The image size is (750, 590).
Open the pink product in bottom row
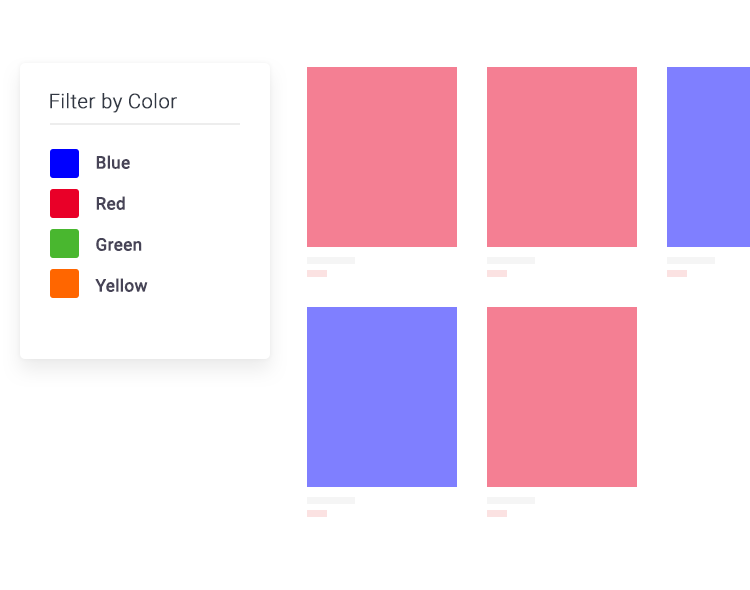click(562, 397)
